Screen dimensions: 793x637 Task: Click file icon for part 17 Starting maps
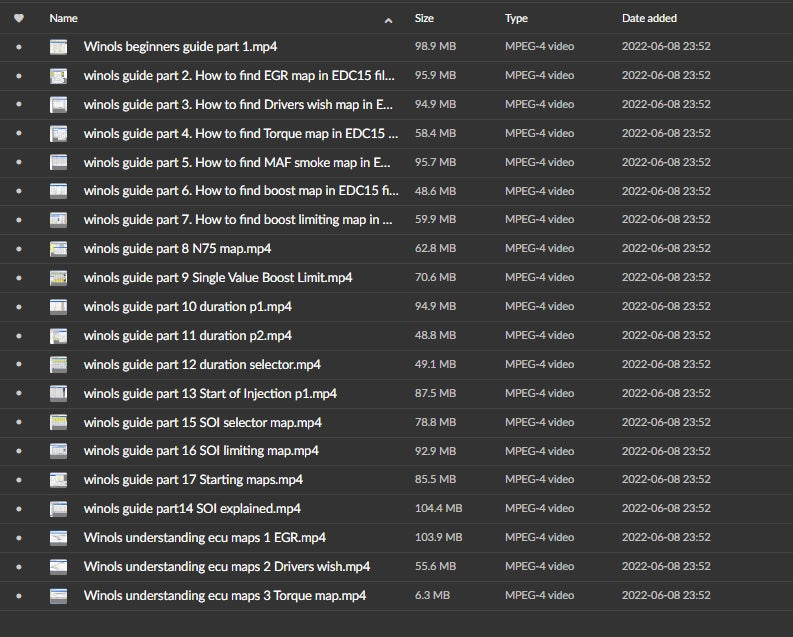(59, 480)
